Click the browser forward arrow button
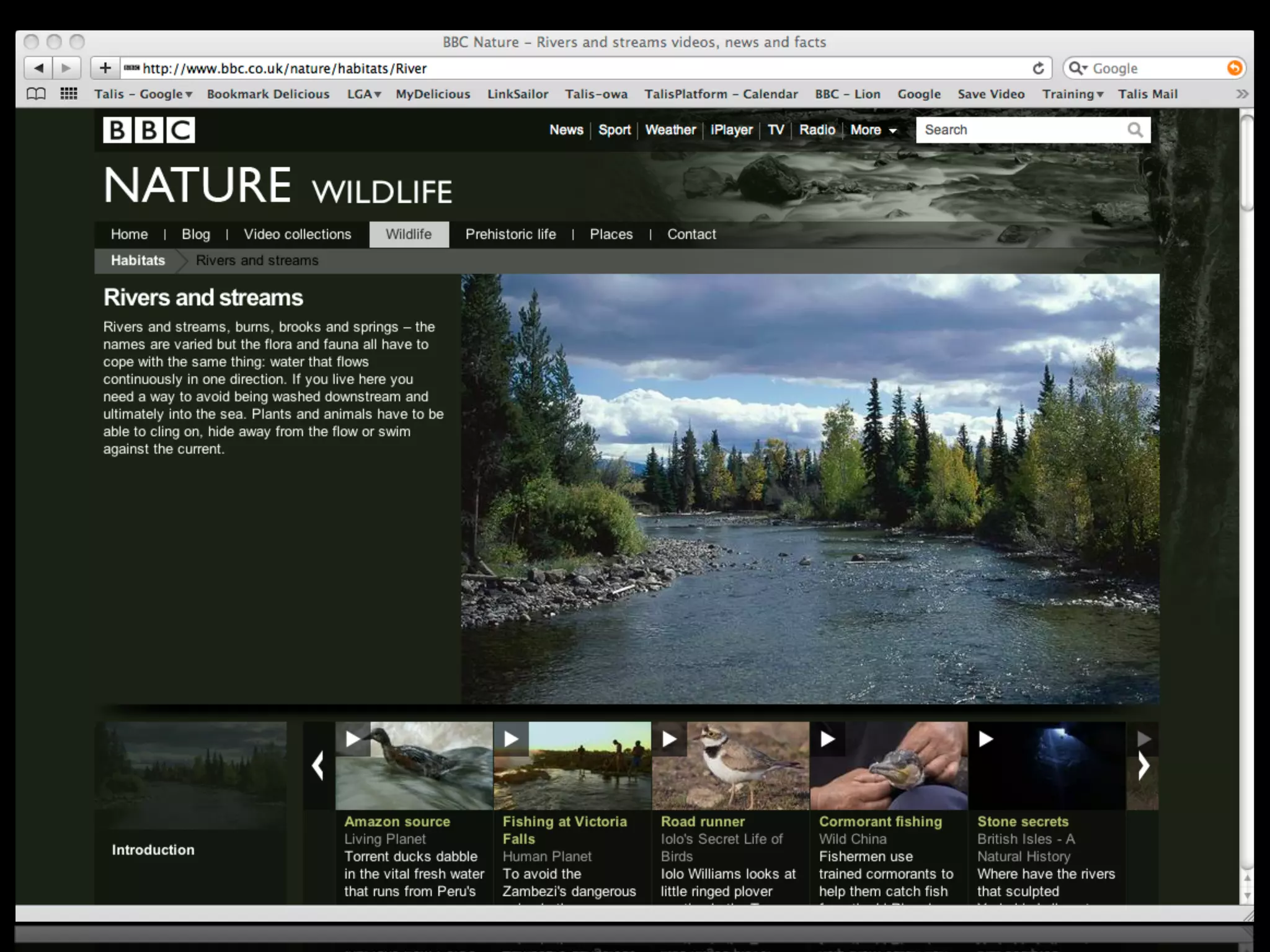This screenshot has width=1270, height=952. click(x=66, y=68)
